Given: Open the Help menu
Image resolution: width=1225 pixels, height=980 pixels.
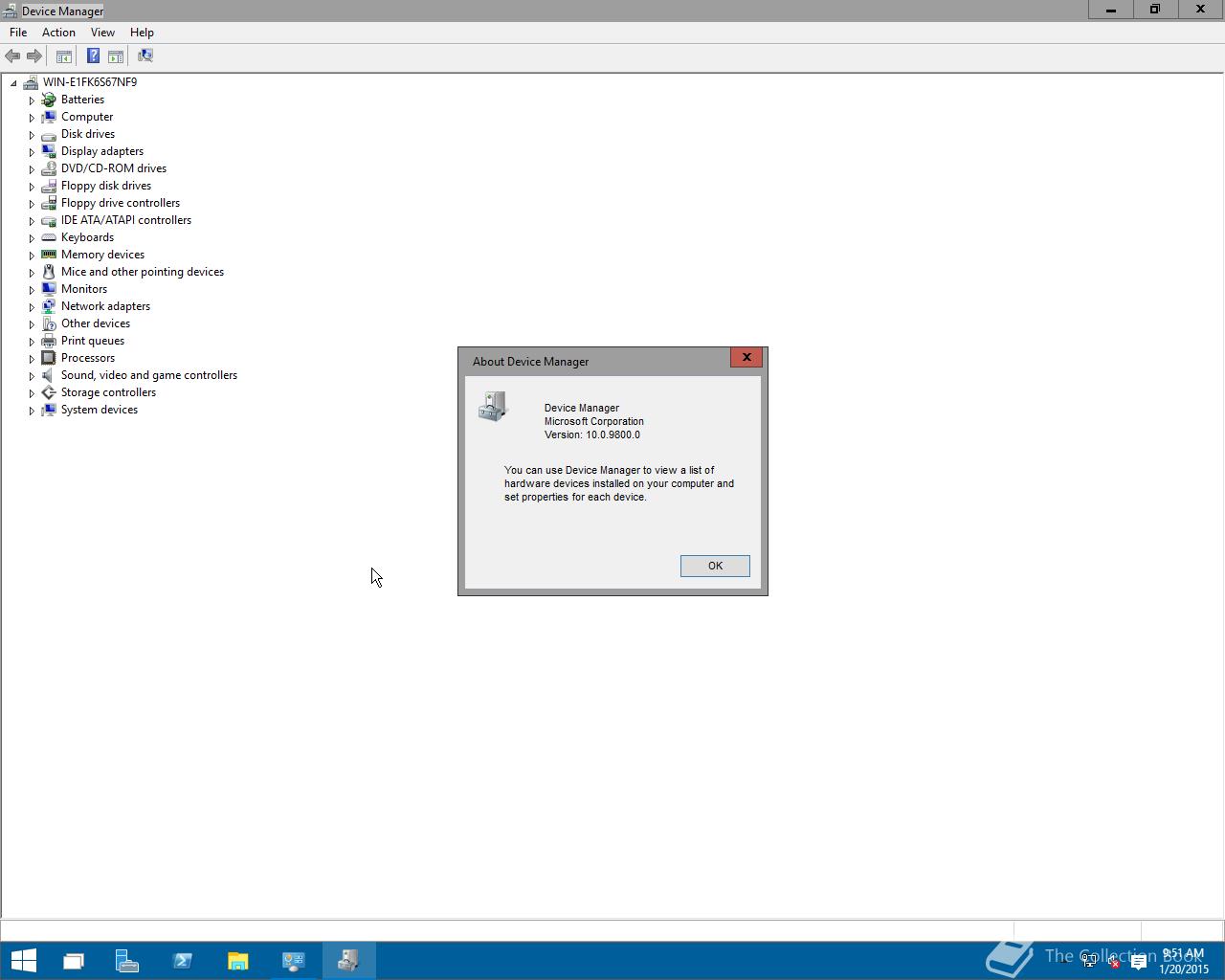Looking at the screenshot, I should [x=142, y=33].
